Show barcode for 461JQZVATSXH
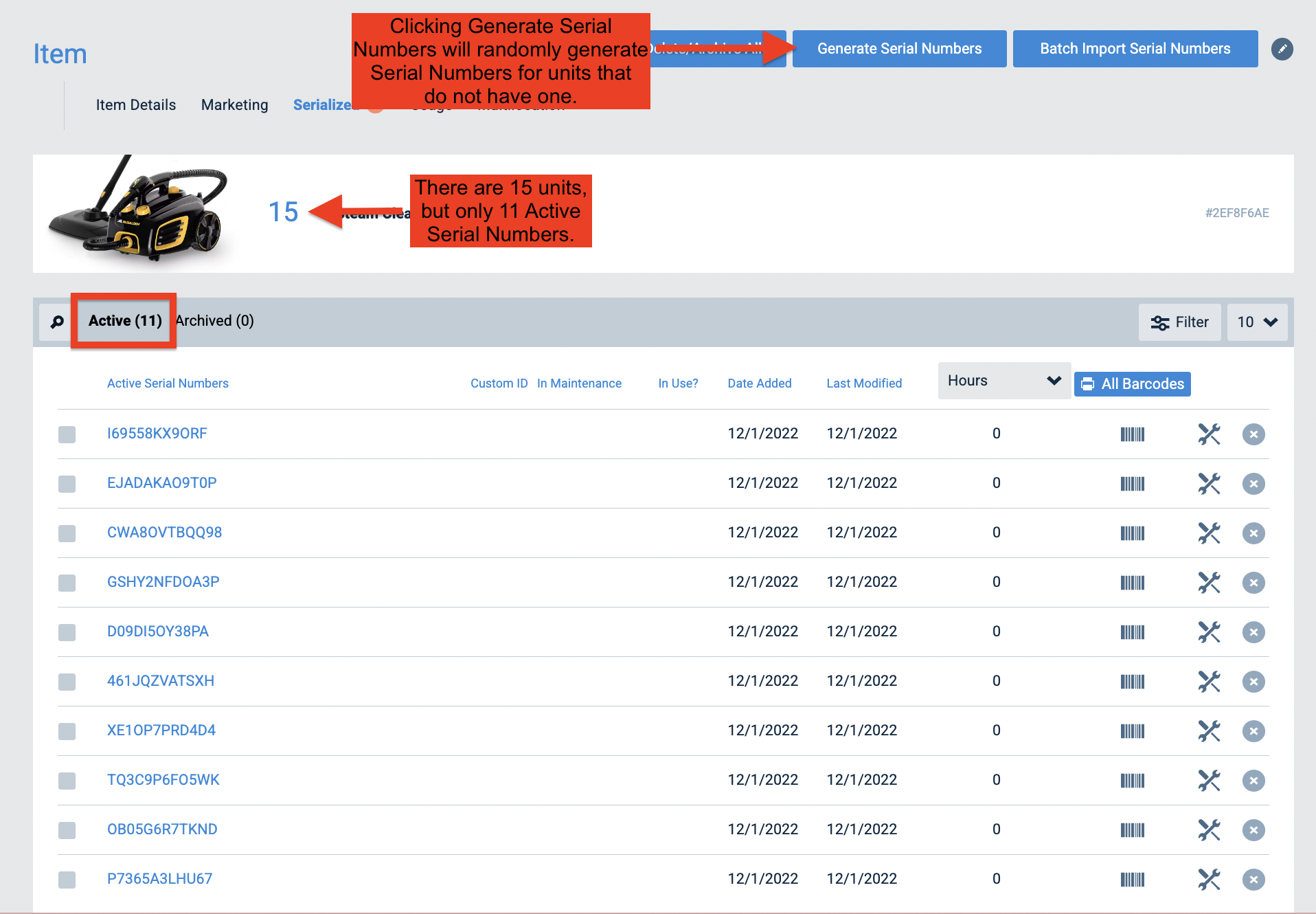 tap(1133, 681)
